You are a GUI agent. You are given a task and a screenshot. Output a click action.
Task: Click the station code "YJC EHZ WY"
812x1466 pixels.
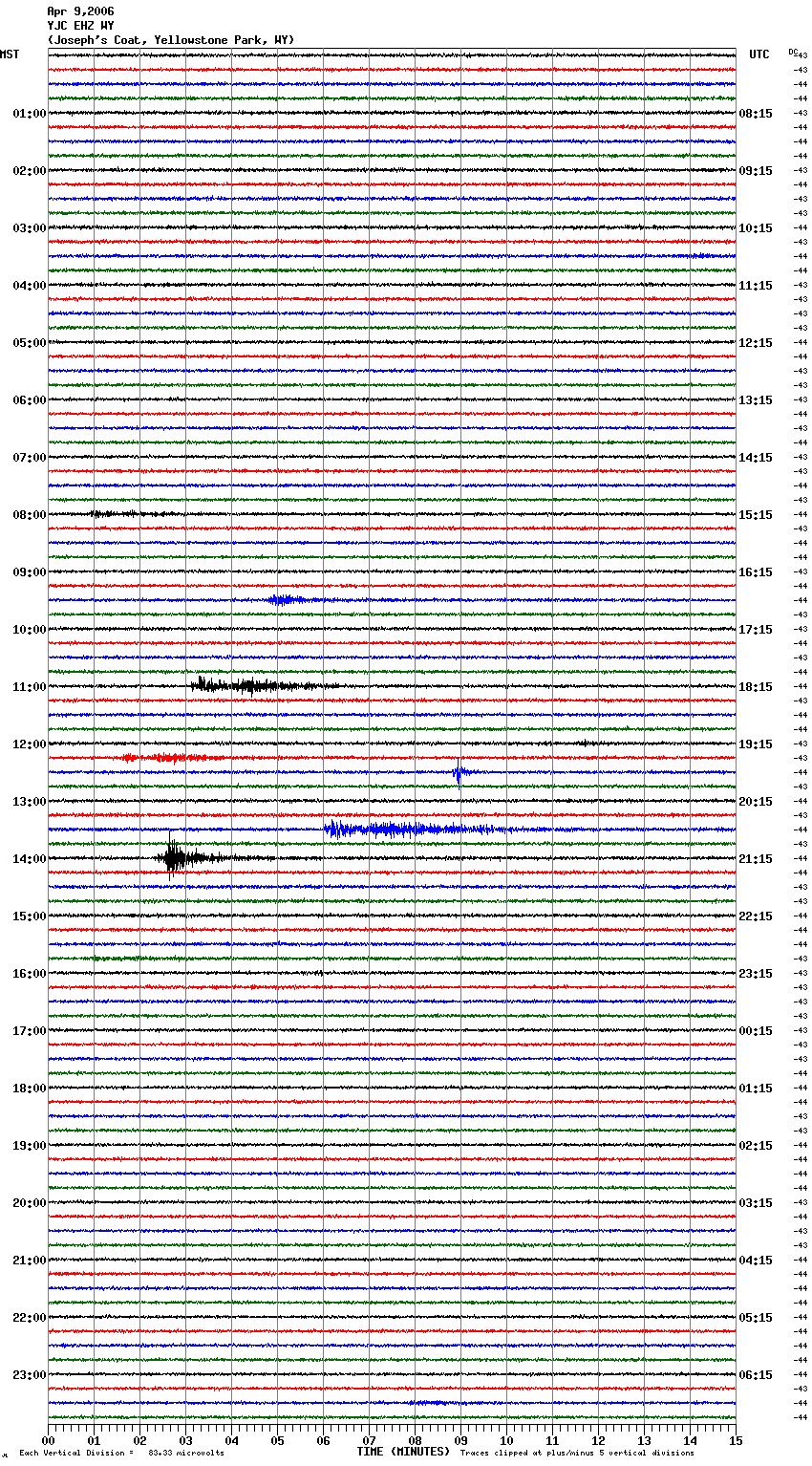pyautogui.click(x=80, y=26)
